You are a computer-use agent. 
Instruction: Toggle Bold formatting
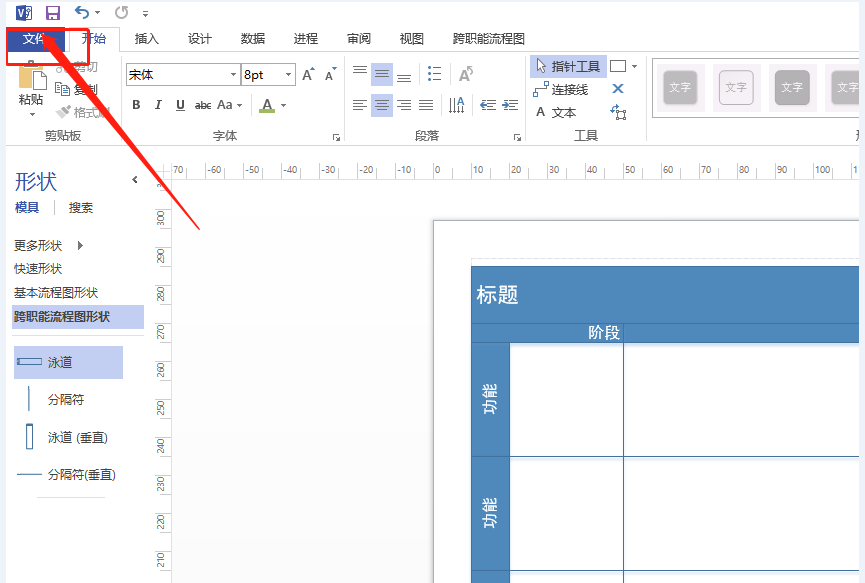tap(136, 105)
